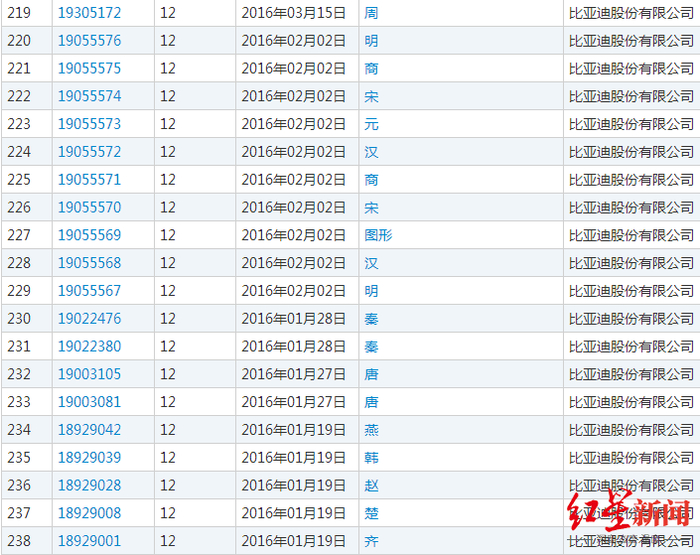Click trademark name 楚 in row 237
This screenshot has height=555, width=700.
click(x=371, y=513)
